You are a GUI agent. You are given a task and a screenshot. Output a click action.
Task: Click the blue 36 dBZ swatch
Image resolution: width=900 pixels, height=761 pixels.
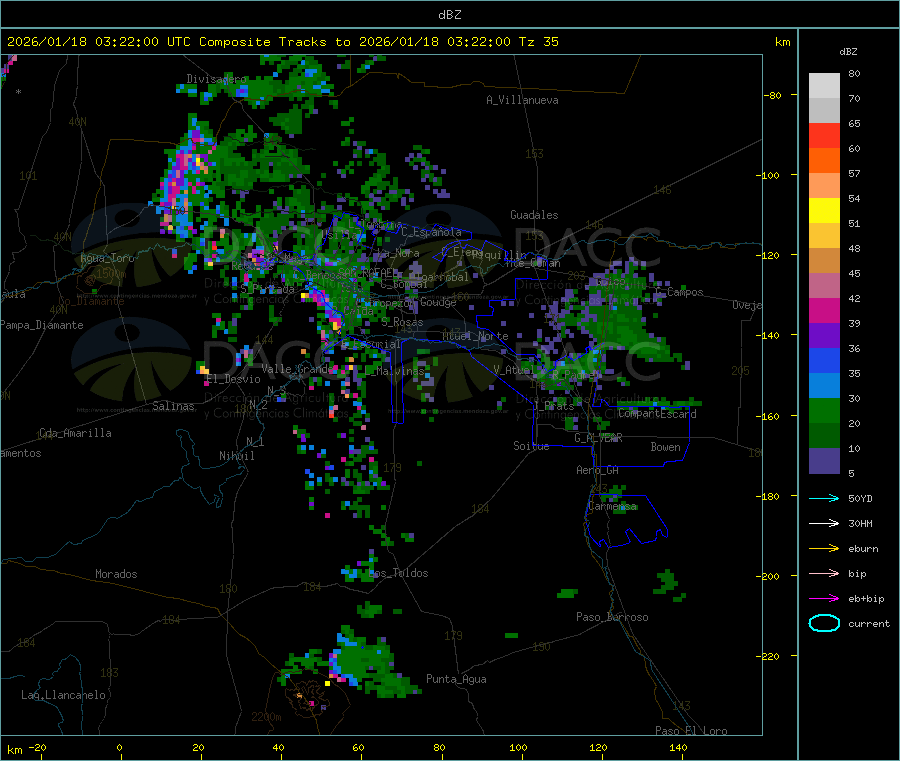coord(824,360)
